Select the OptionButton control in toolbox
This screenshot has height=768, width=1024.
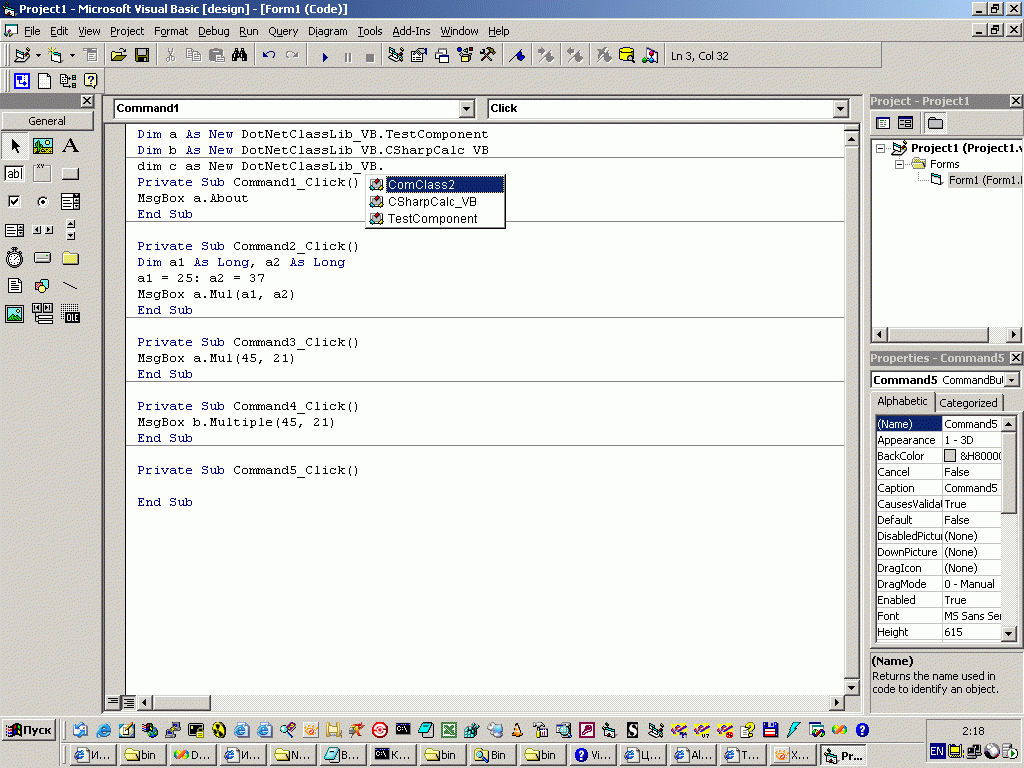tap(42, 202)
